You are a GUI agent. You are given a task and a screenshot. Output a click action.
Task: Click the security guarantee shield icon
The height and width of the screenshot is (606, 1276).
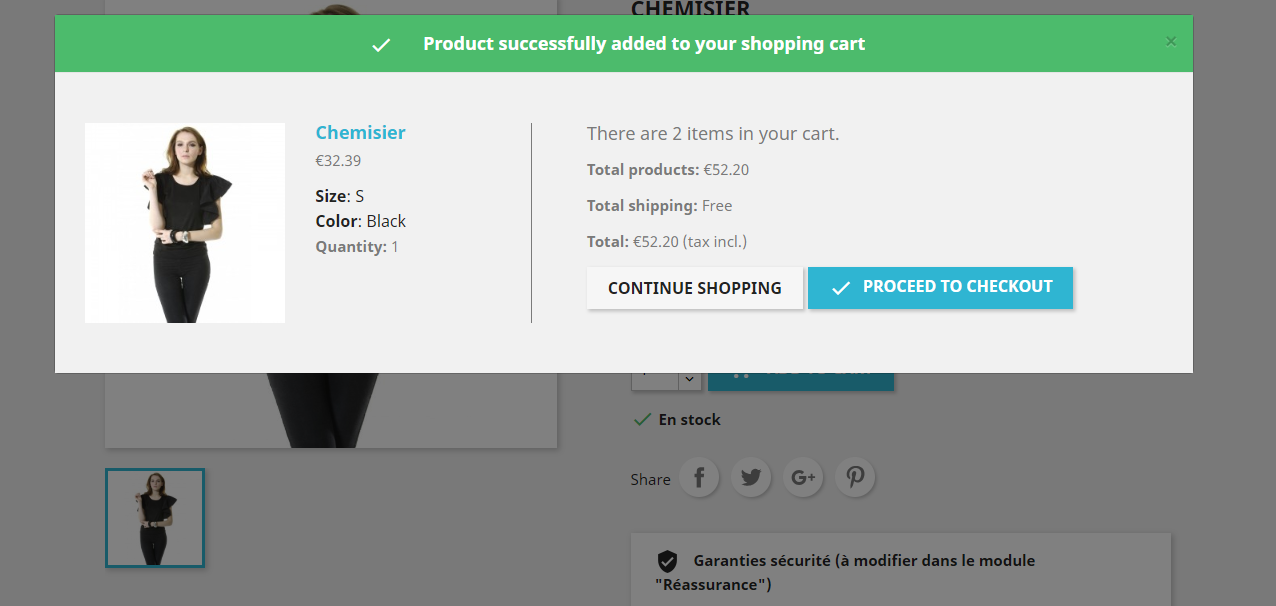[x=667, y=561]
